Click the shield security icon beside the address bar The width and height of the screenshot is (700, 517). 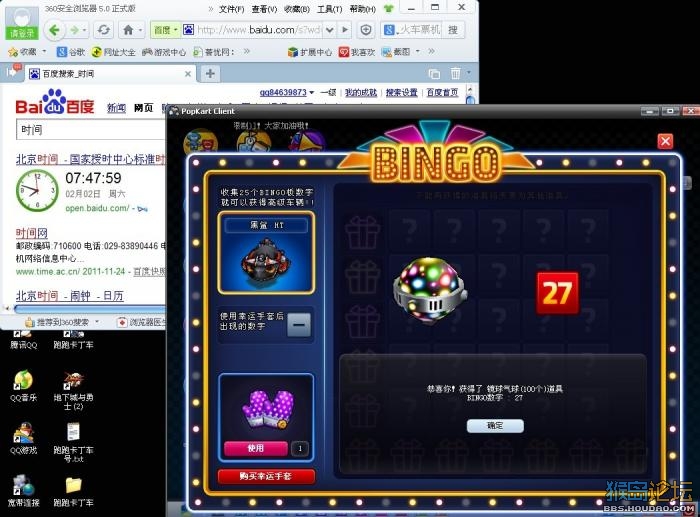click(366, 30)
